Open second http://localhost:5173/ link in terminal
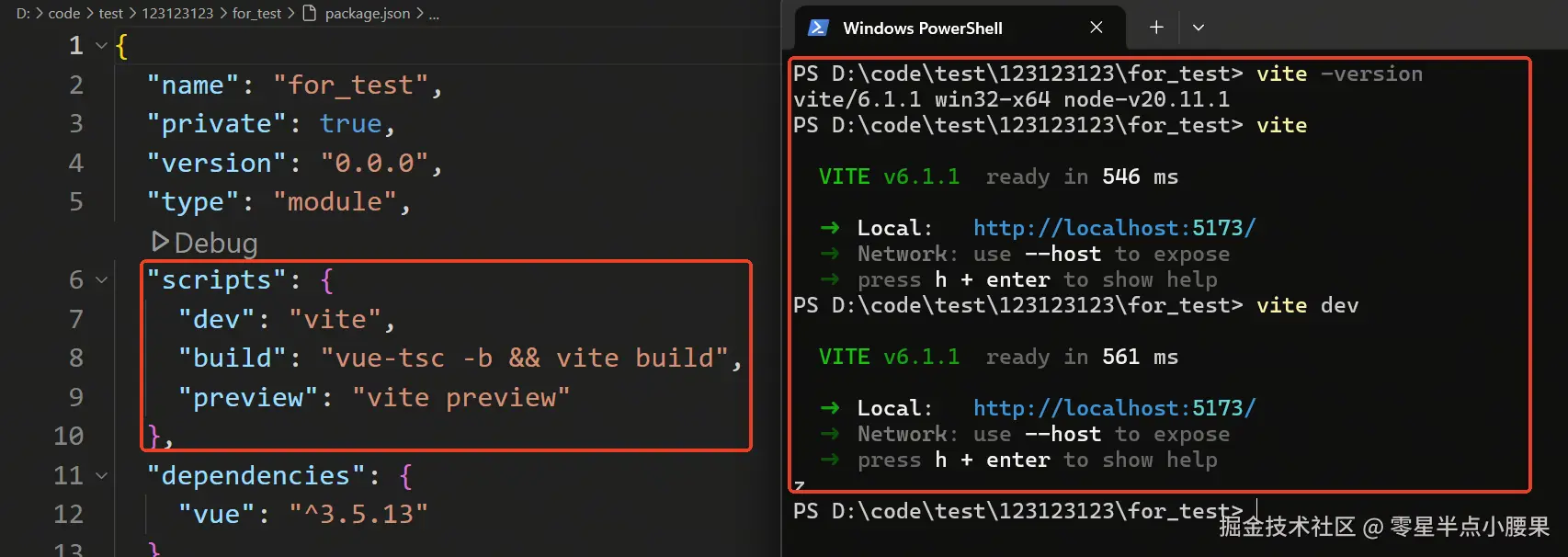 tap(1114, 408)
